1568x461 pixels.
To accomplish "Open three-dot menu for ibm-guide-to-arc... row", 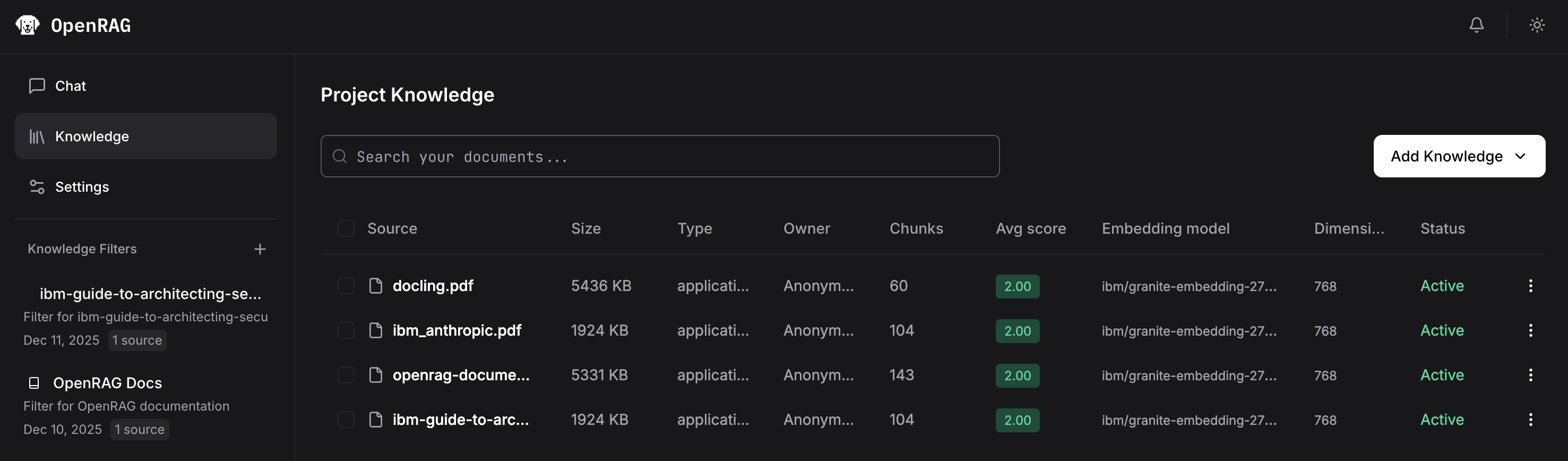I will pos(1530,420).
